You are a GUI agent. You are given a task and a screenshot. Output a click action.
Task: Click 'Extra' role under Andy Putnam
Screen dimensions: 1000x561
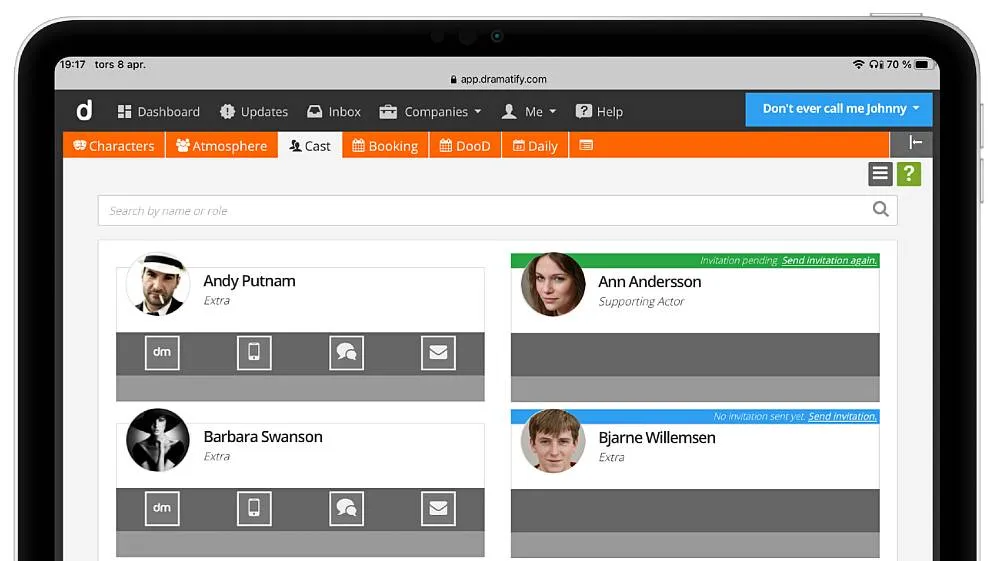(x=216, y=300)
